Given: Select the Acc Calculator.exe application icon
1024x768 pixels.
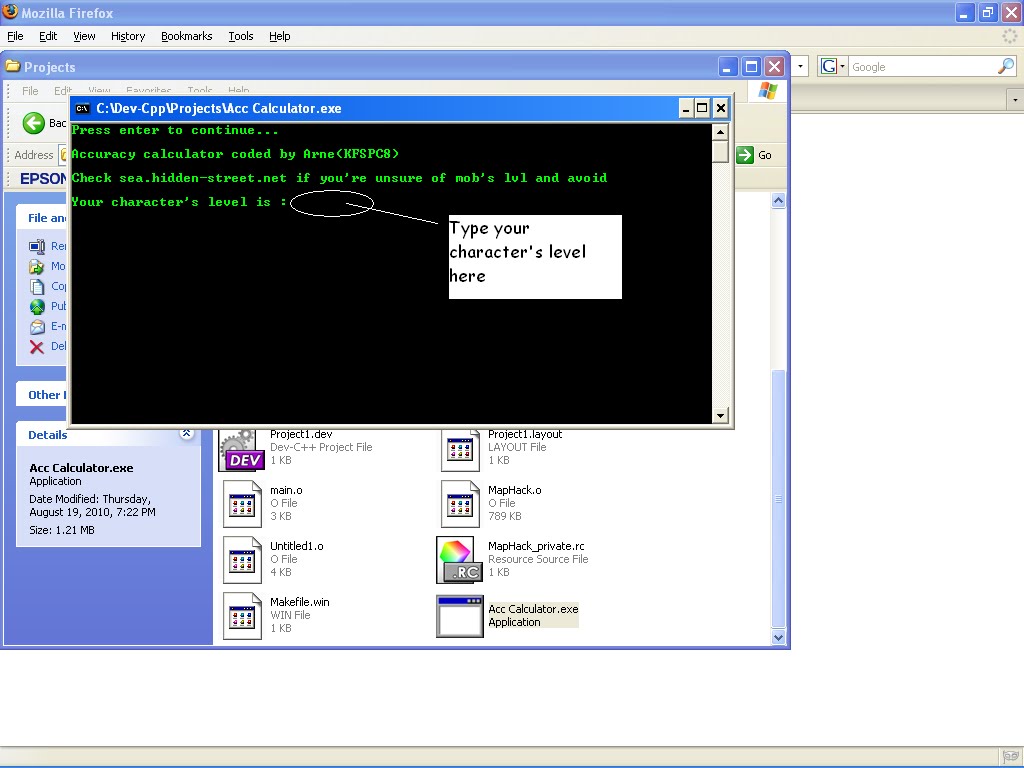Looking at the screenshot, I should (x=460, y=616).
